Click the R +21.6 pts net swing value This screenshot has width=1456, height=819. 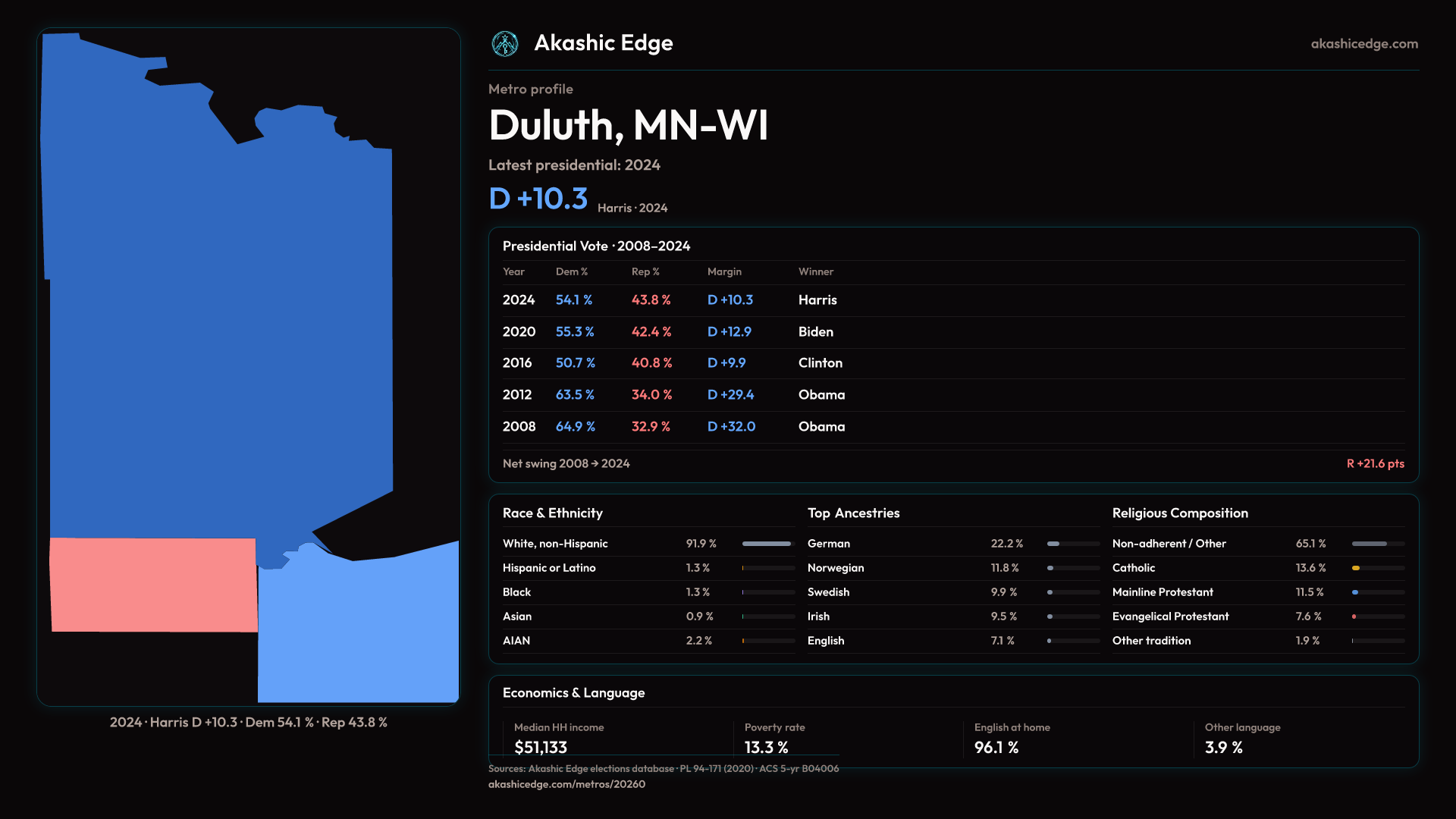pyautogui.click(x=1375, y=464)
